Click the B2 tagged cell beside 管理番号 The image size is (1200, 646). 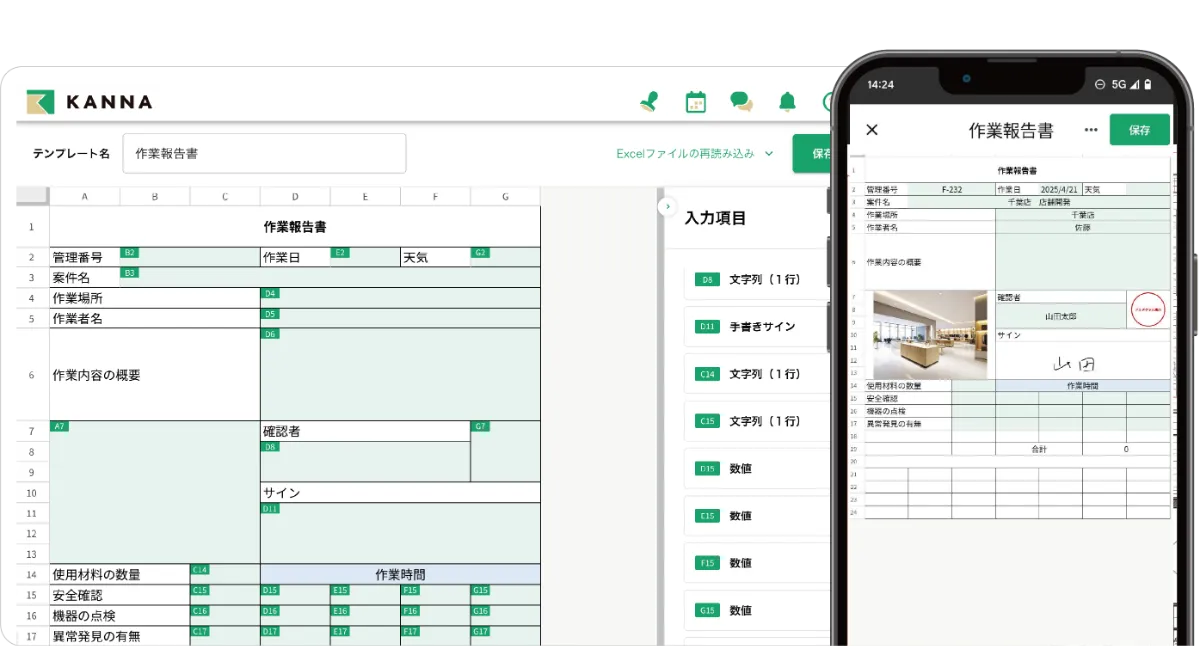pyautogui.click(x=190, y=257)
